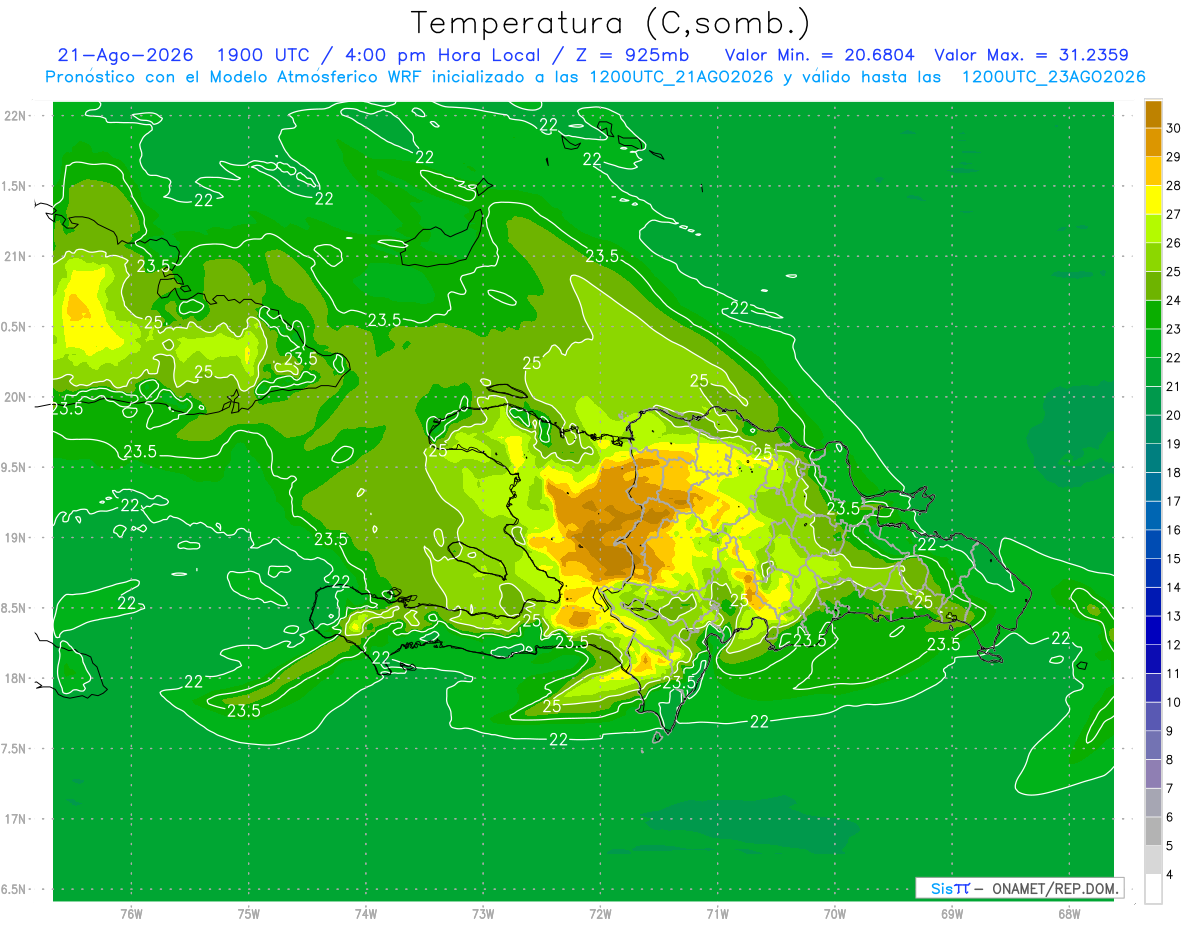The height and width of the screenshot is (927, 1200).
Task: Click colorbar scale label '20'
Action: tap(1173, 415)
